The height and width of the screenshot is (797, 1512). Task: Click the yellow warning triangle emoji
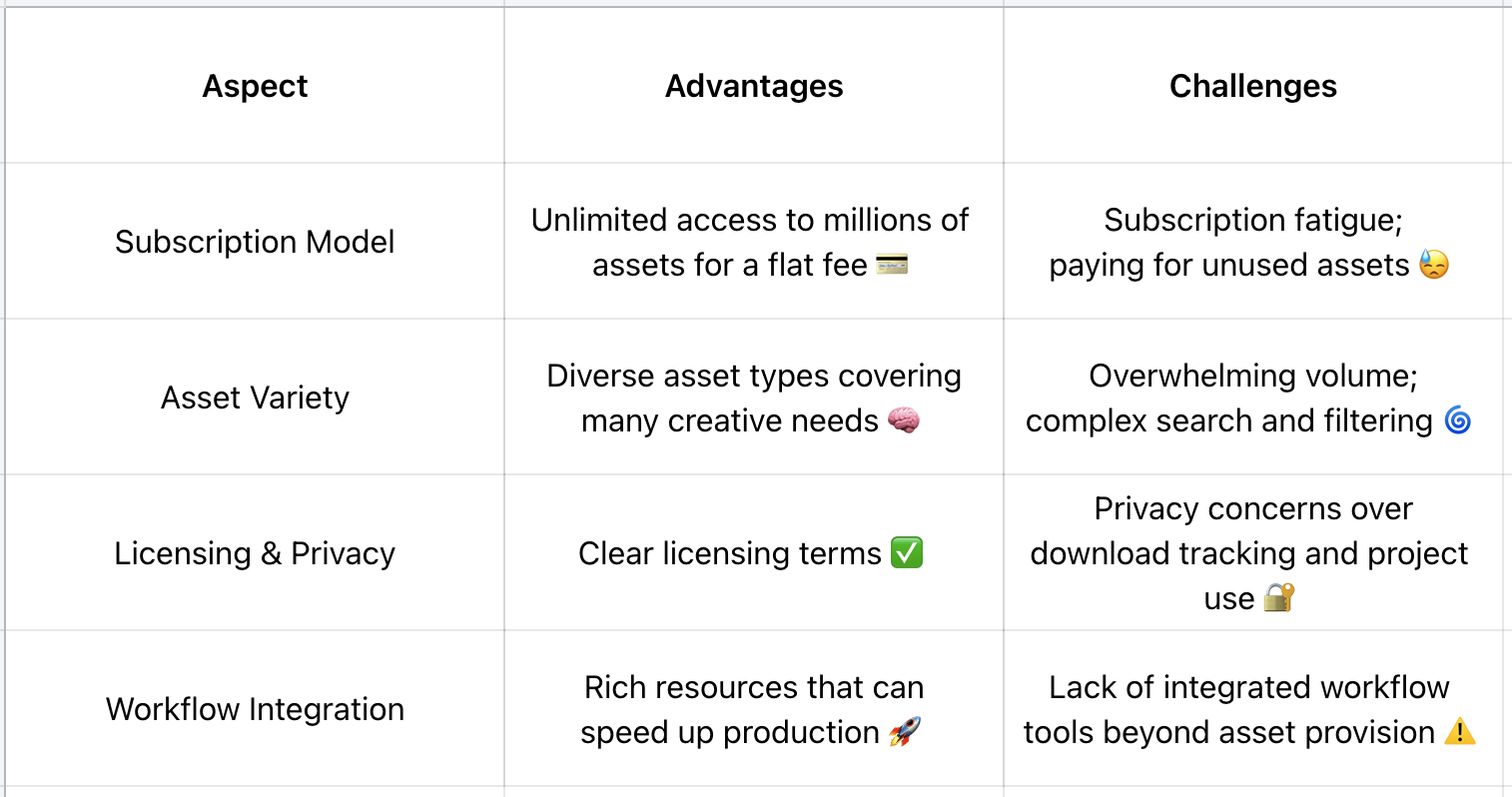1459,732
